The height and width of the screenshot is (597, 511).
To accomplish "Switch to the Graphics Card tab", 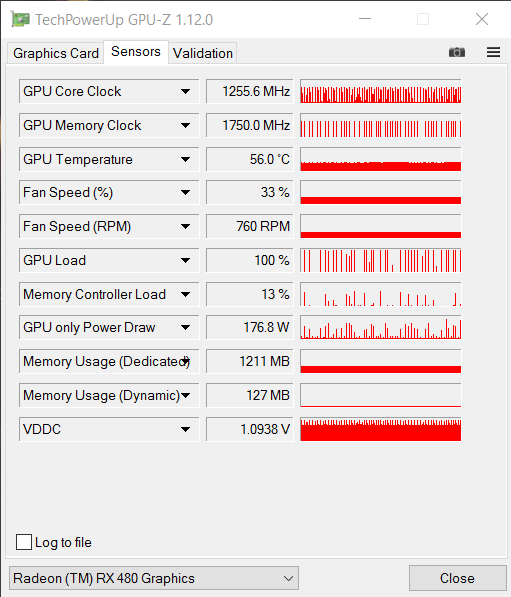I will pos(56,53).
